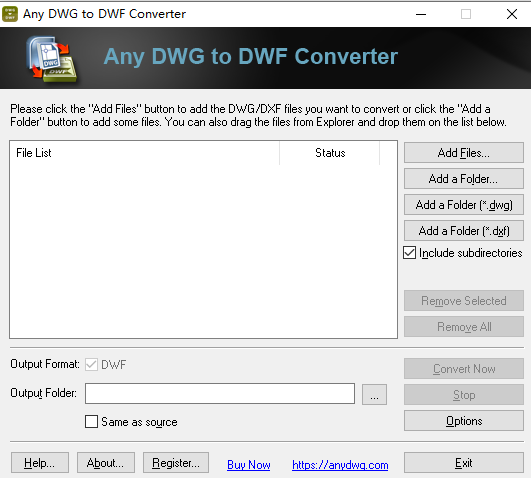Open the Add Files dialog
Image resolution: width=531 pixels, height=478 pixels.
pos(464,153)
